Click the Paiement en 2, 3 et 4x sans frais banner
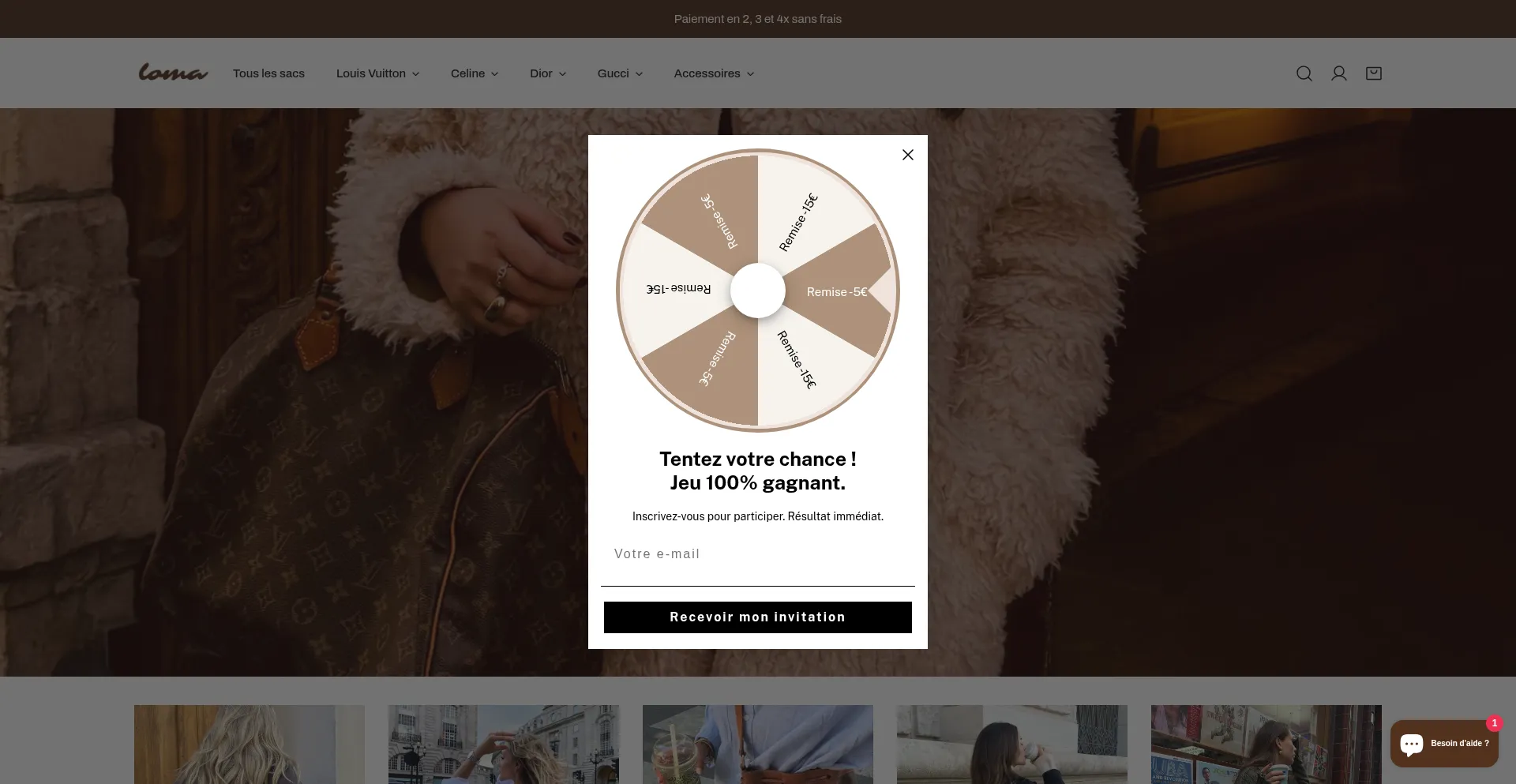Image resolution: width=1516 pixels, height=784 pixels. [x=758, y=19]
